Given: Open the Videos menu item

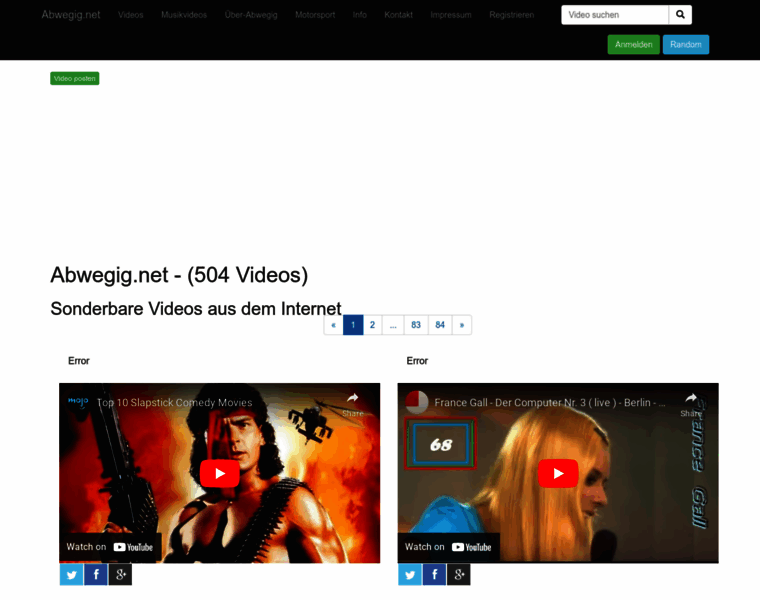Looking at the screenshot, I should [131, 15].
